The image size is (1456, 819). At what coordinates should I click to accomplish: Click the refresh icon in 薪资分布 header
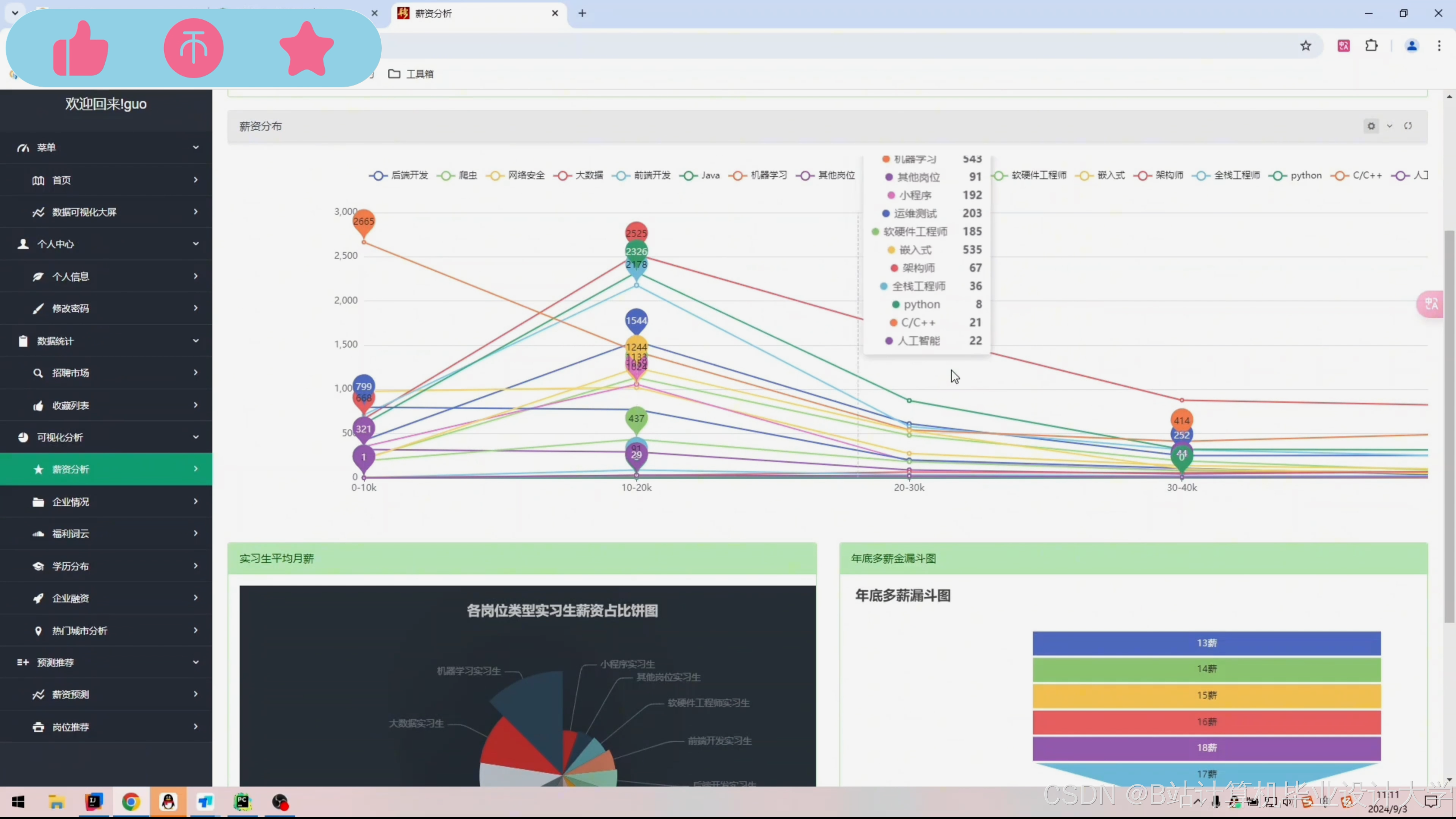[1408, 126]
